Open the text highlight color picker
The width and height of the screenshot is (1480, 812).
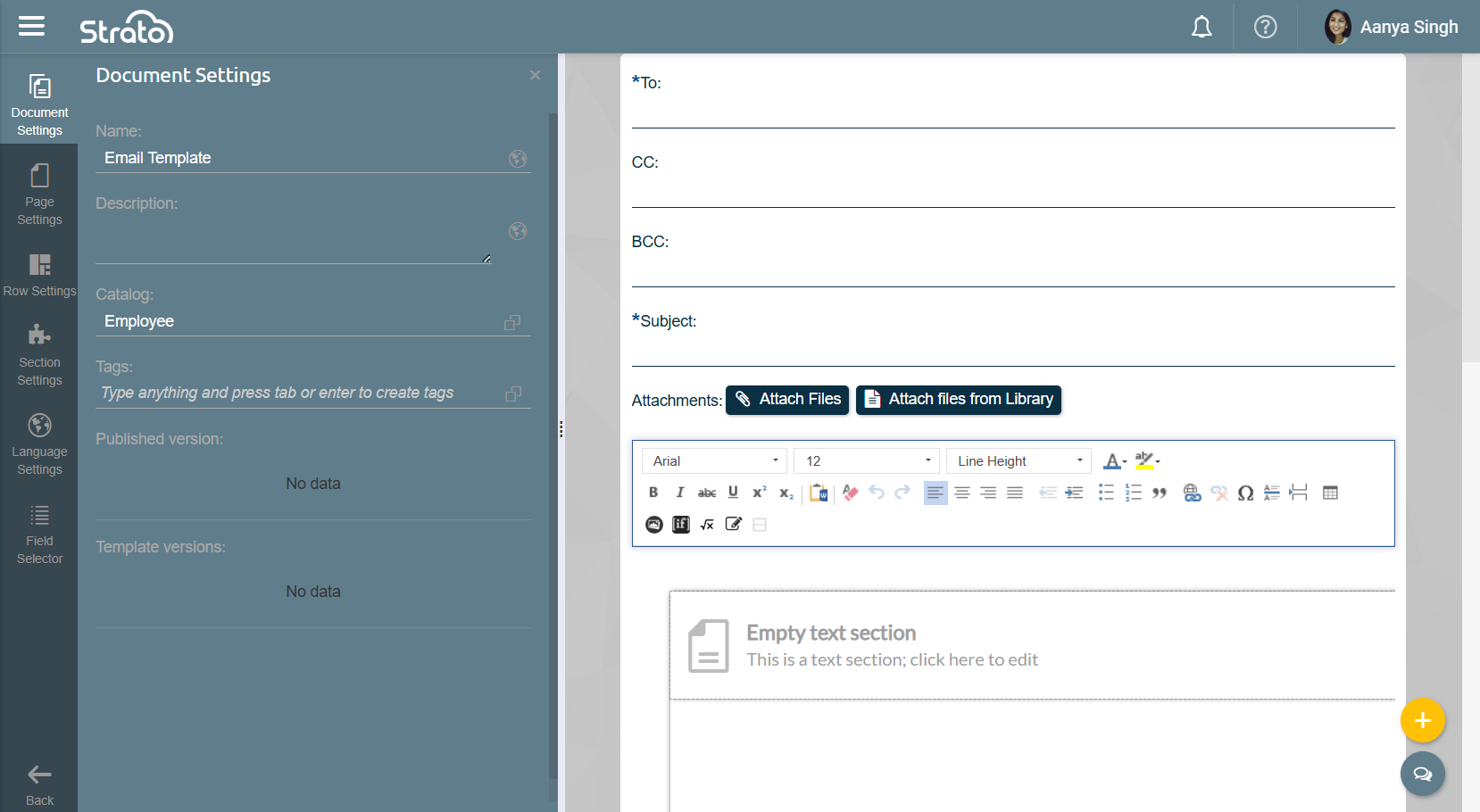(x=1146, y=461)
